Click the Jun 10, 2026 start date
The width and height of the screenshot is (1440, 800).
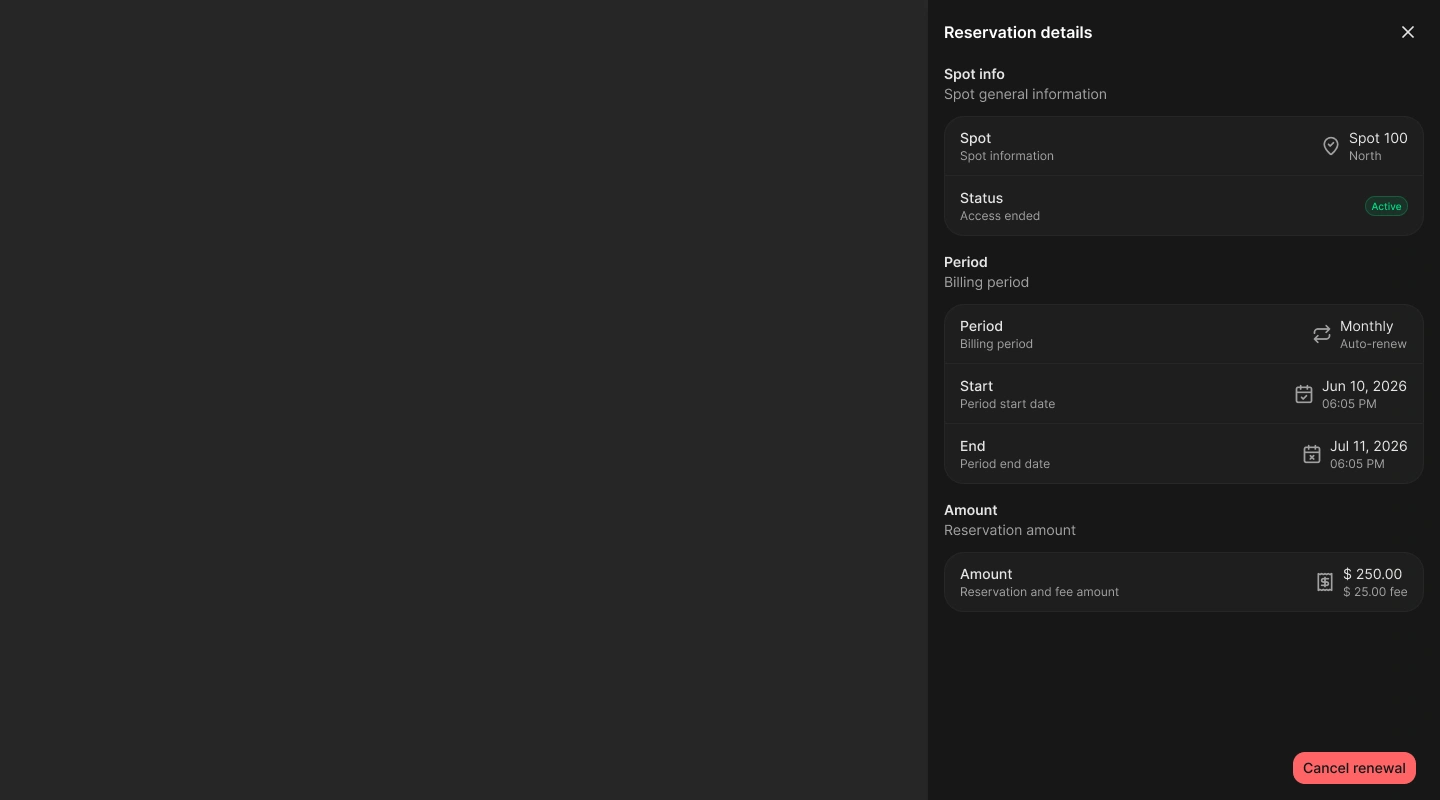pyautogui.click(x=1364, y=386)
